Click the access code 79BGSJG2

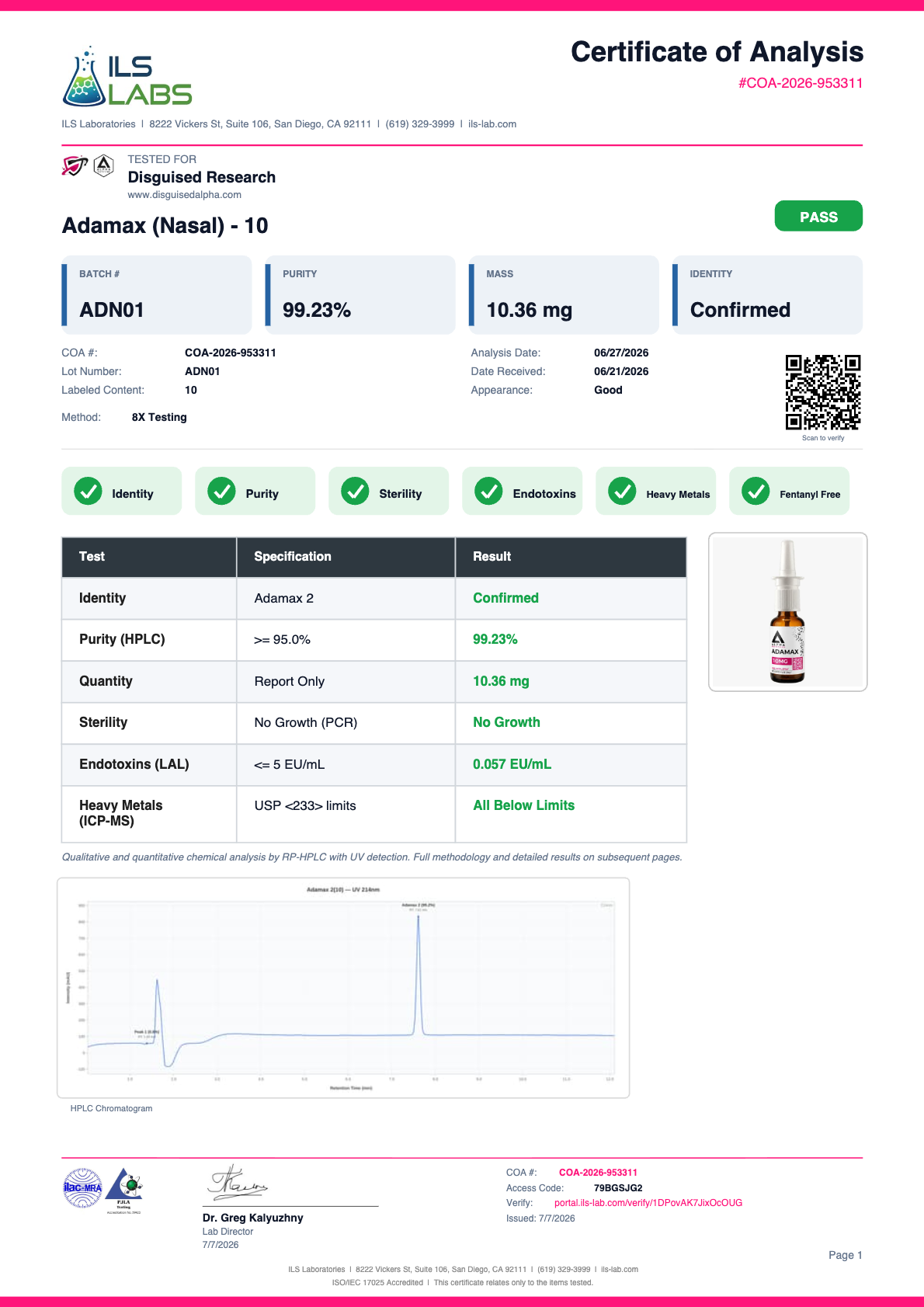click(618, 1188)
